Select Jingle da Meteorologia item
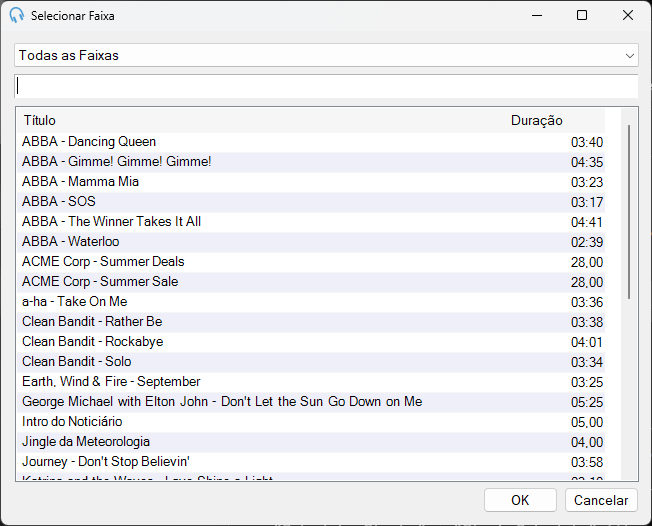652x526 pixels. [x=311, y=442]
